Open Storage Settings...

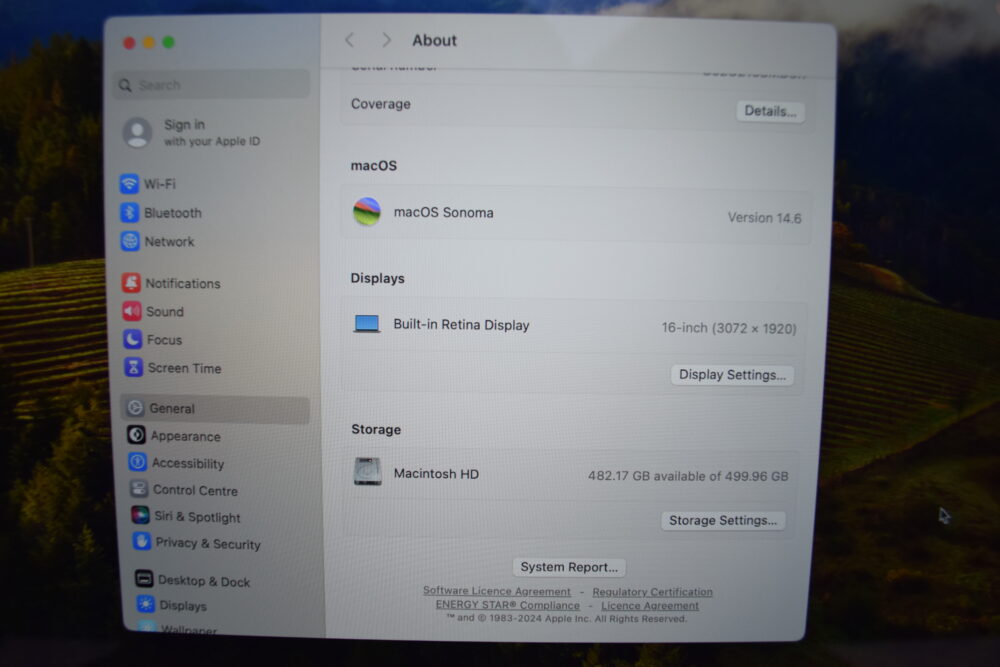[x=723, y=520]
